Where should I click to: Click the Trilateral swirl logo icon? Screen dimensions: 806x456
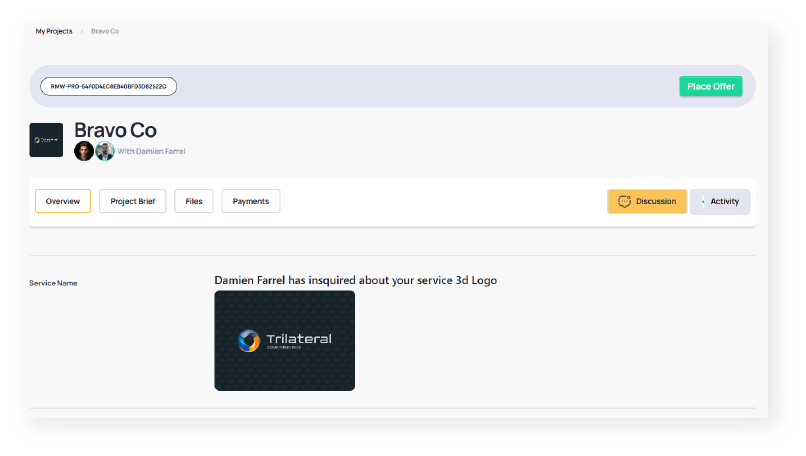click(249, 341)
